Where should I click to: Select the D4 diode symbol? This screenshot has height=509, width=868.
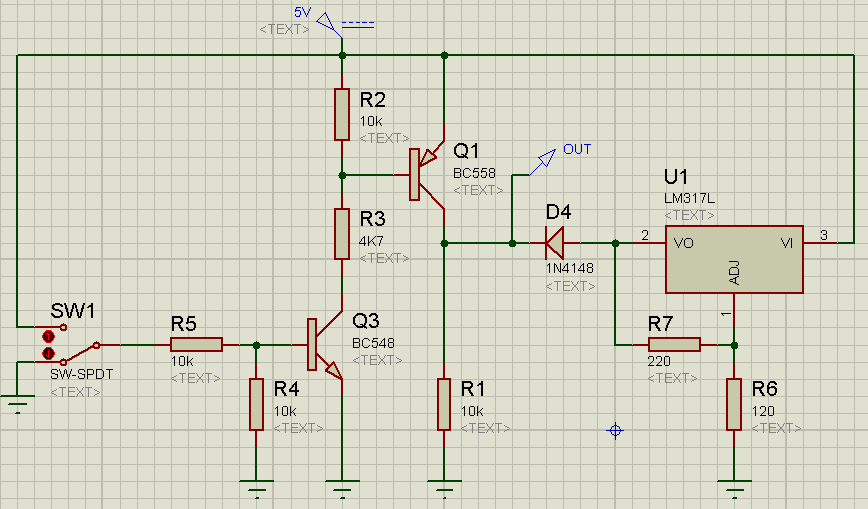point(554,243)
